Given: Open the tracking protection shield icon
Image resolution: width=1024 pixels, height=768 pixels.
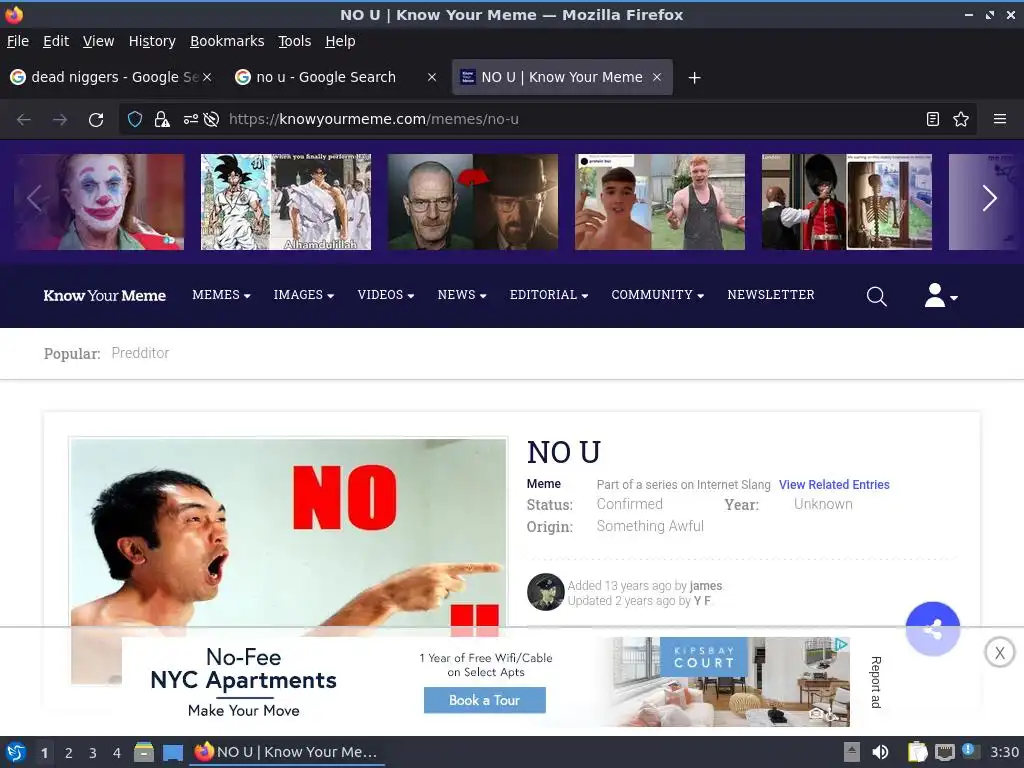Looking at the screenshot, I should click(x=135, y=120).
